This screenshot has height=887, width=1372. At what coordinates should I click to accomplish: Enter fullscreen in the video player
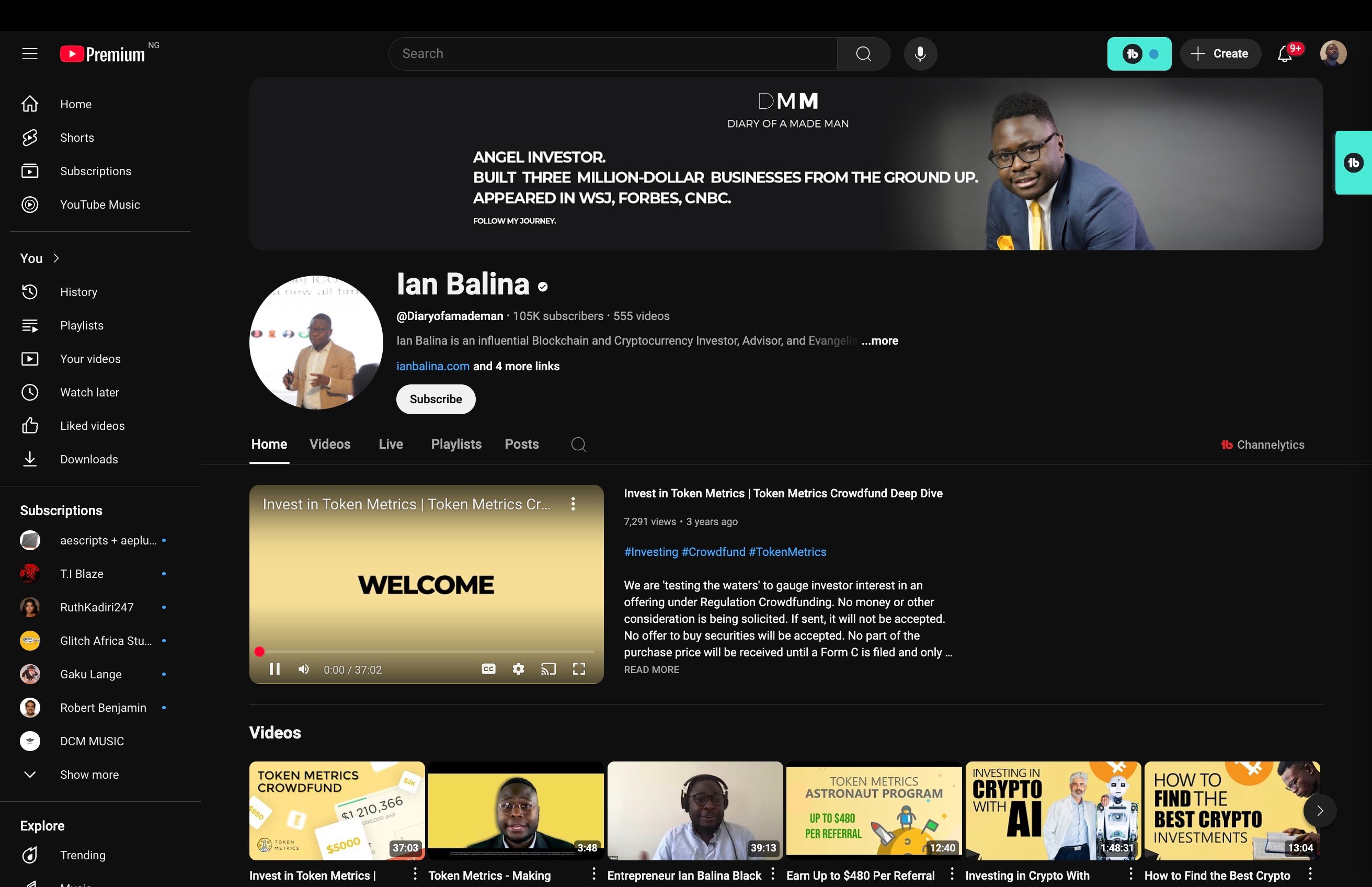click(x=579, y=669)
